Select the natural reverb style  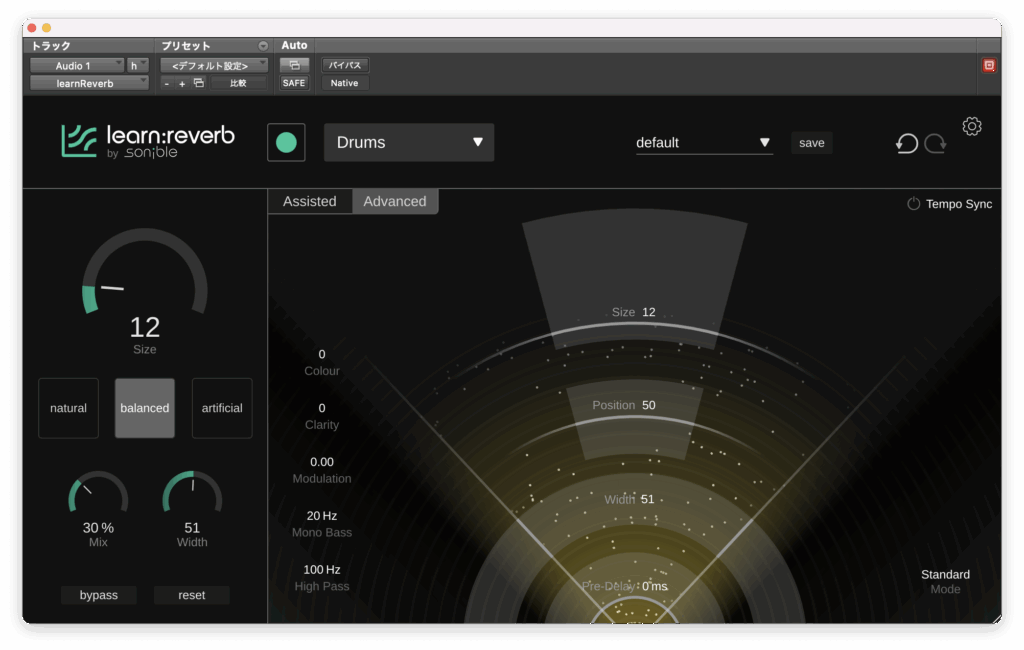69,408
